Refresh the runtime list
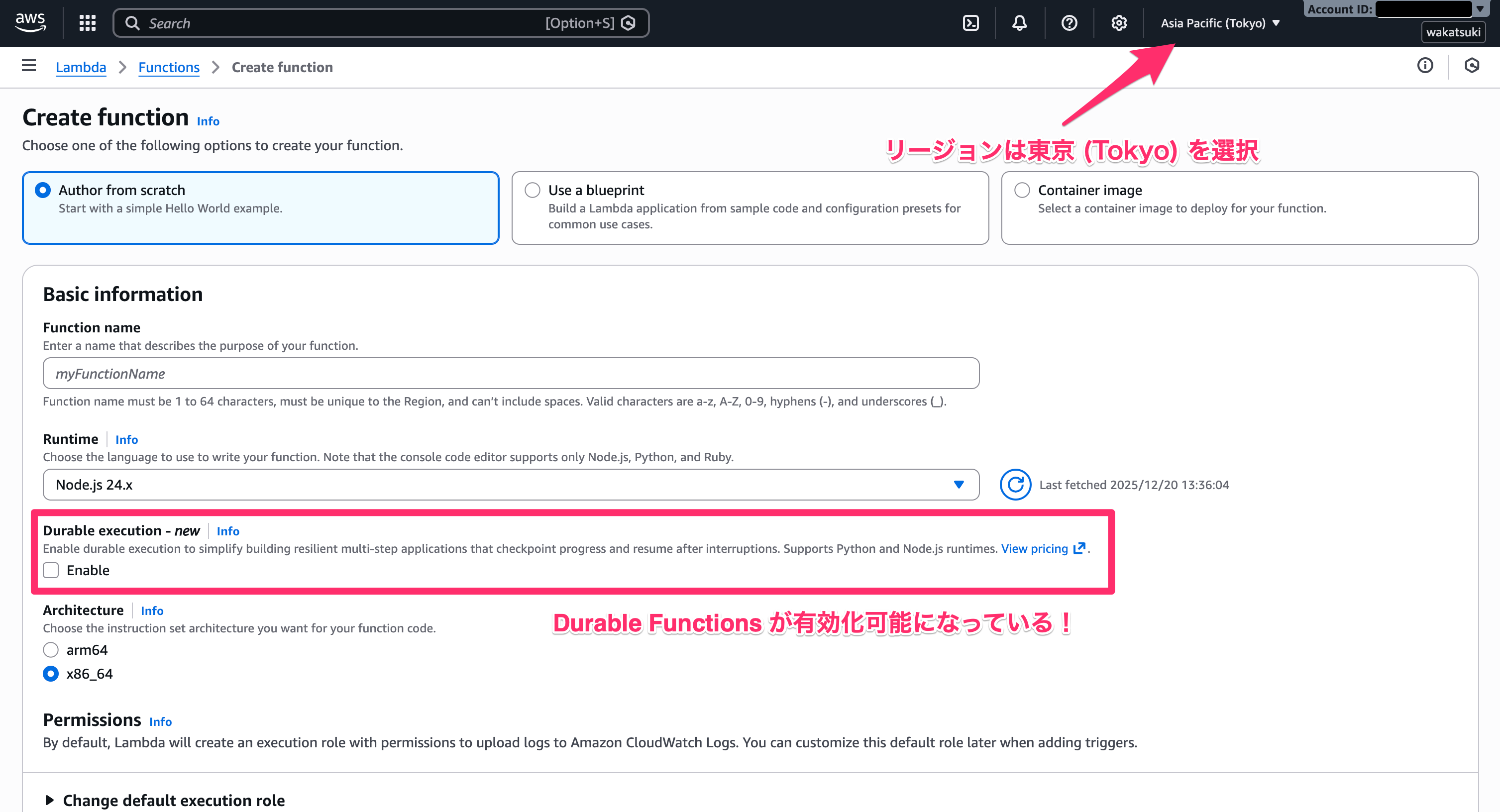The width and height of the screenshot is (1500, 812). (x=1015, y=484)
